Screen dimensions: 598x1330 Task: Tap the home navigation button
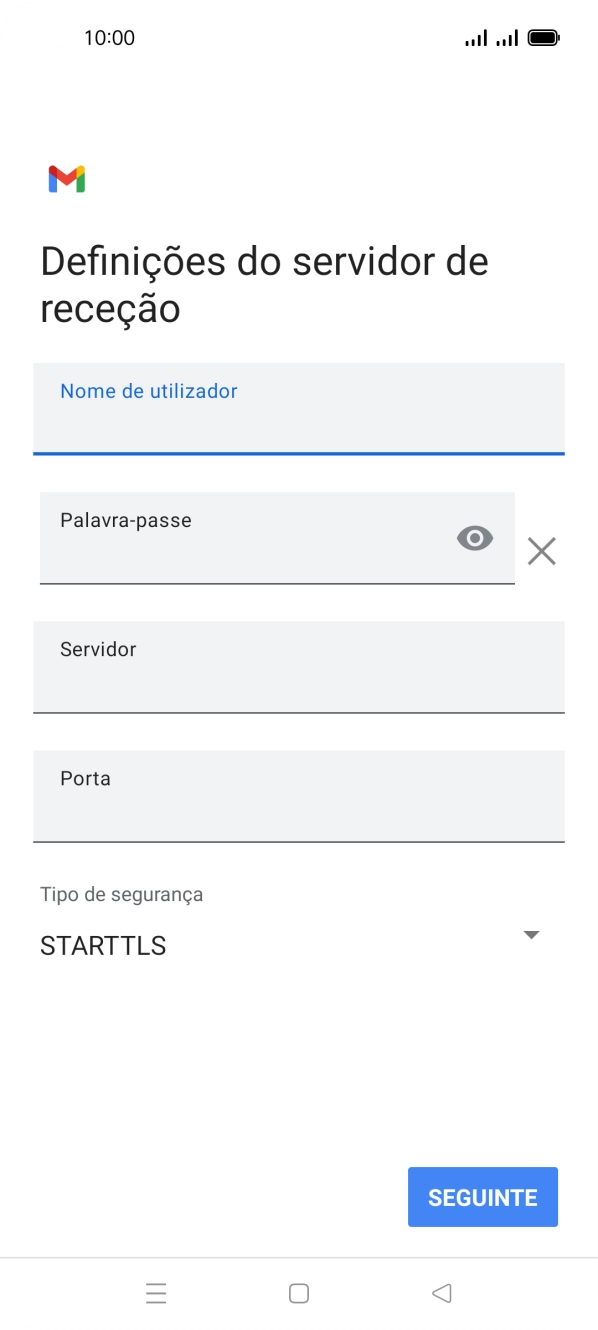(x=298, y=1293)
